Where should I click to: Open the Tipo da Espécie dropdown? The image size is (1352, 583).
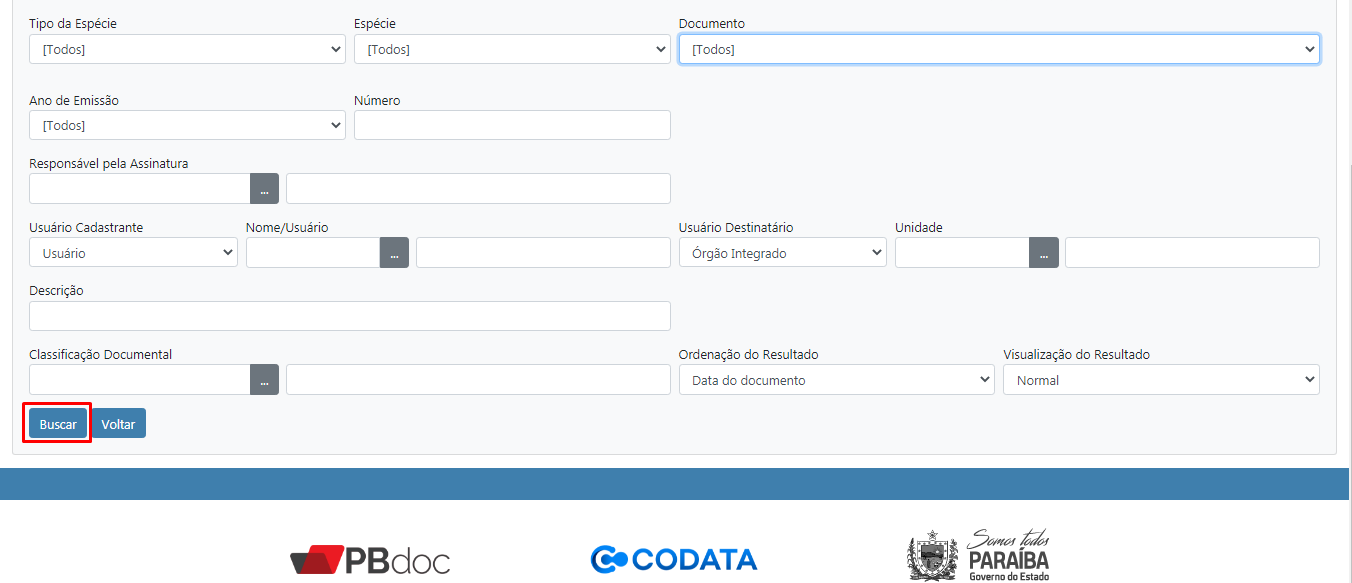click(187, 49)
